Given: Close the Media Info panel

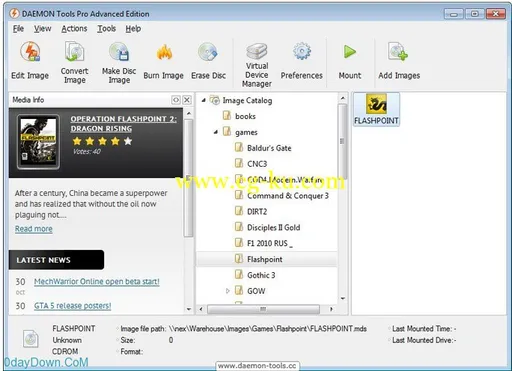Looking at the screenshot, I should click(187, 100).
